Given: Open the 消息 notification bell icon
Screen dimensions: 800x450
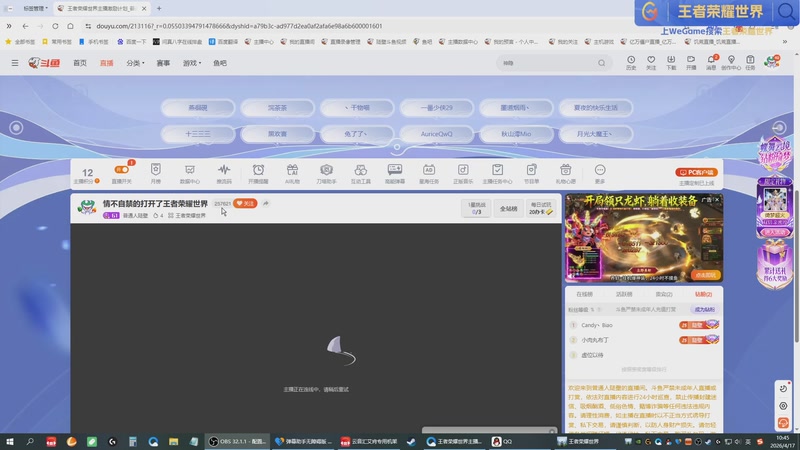Looking at the screenshot, I should (711, 63).
